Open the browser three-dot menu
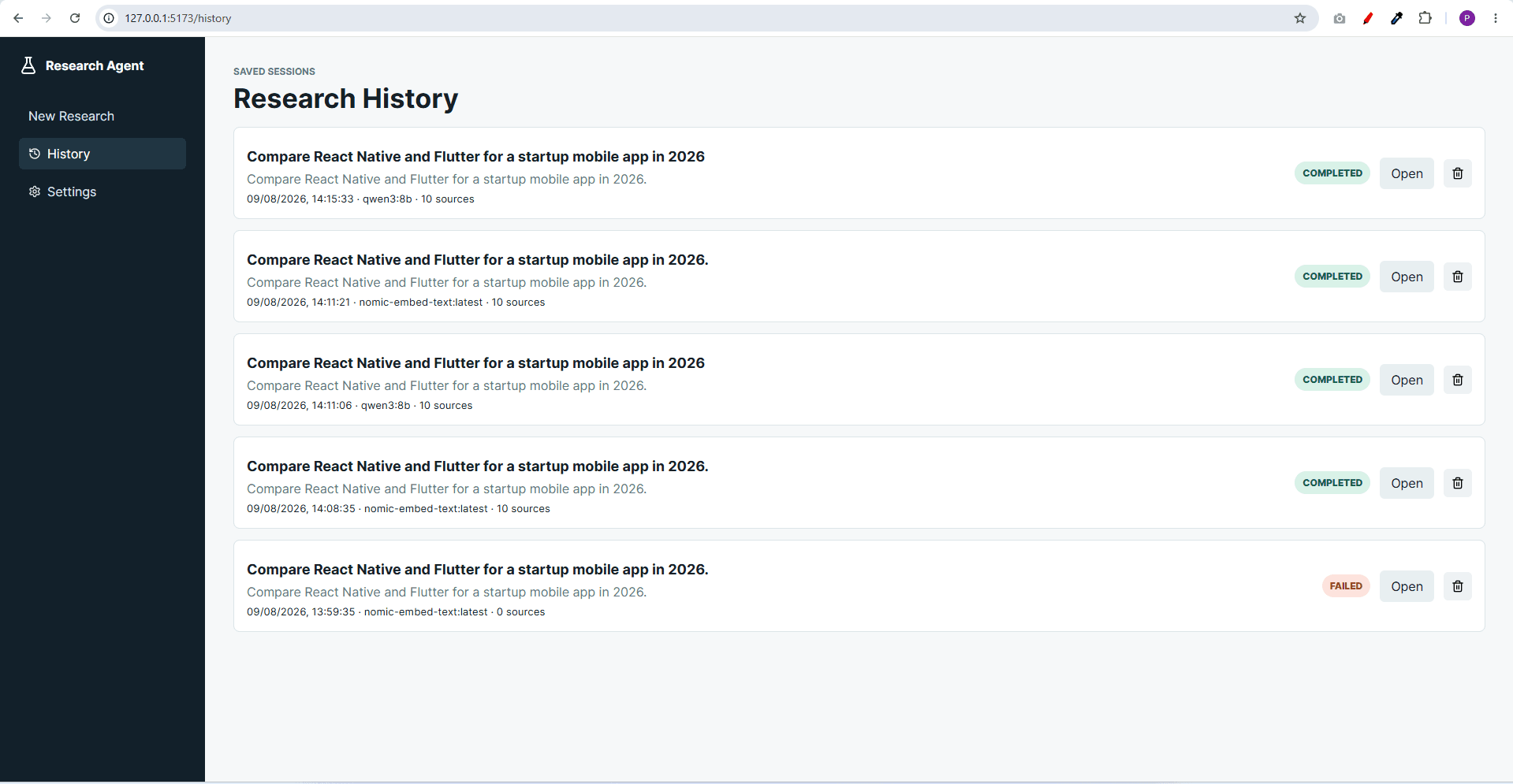1513x784 pixels. tap(1496, 18)
